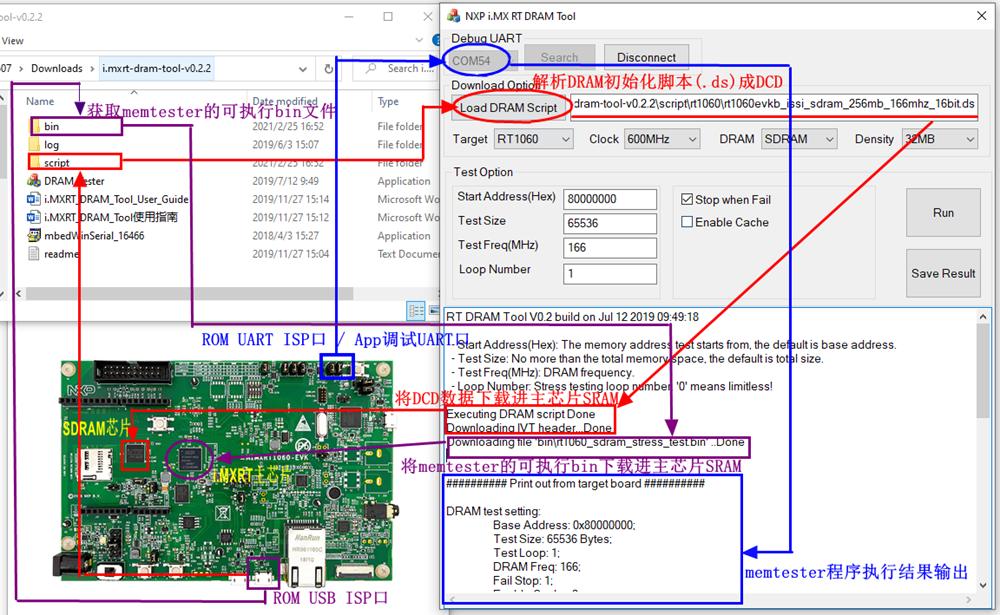Select the readme text document icon

[x=34, y=254]
